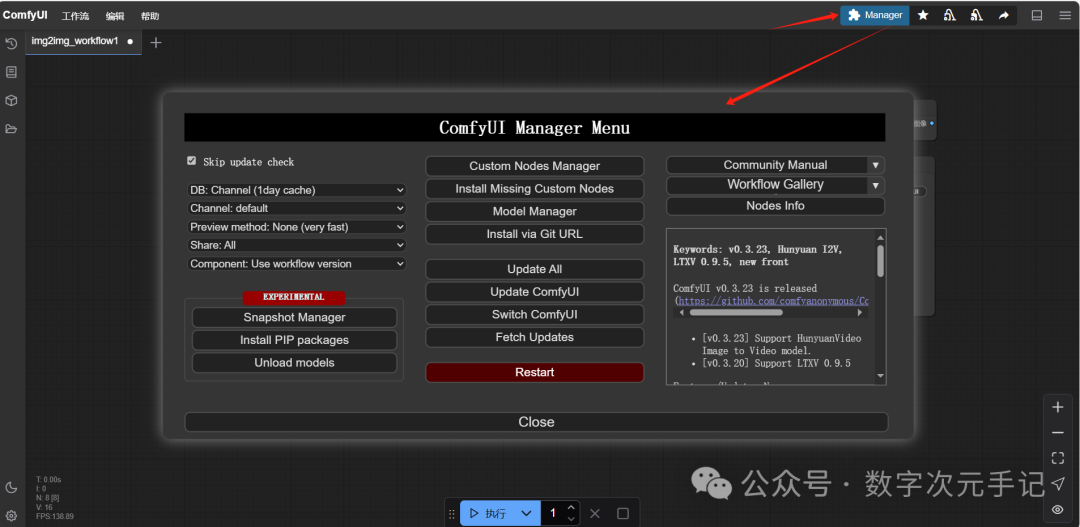Toggle link visibility eye icon
The width and height of the screenshot is (1080, 527).
pos(1058,510)
